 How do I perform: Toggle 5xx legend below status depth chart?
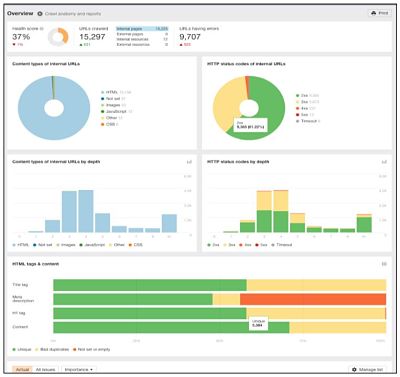261,245
